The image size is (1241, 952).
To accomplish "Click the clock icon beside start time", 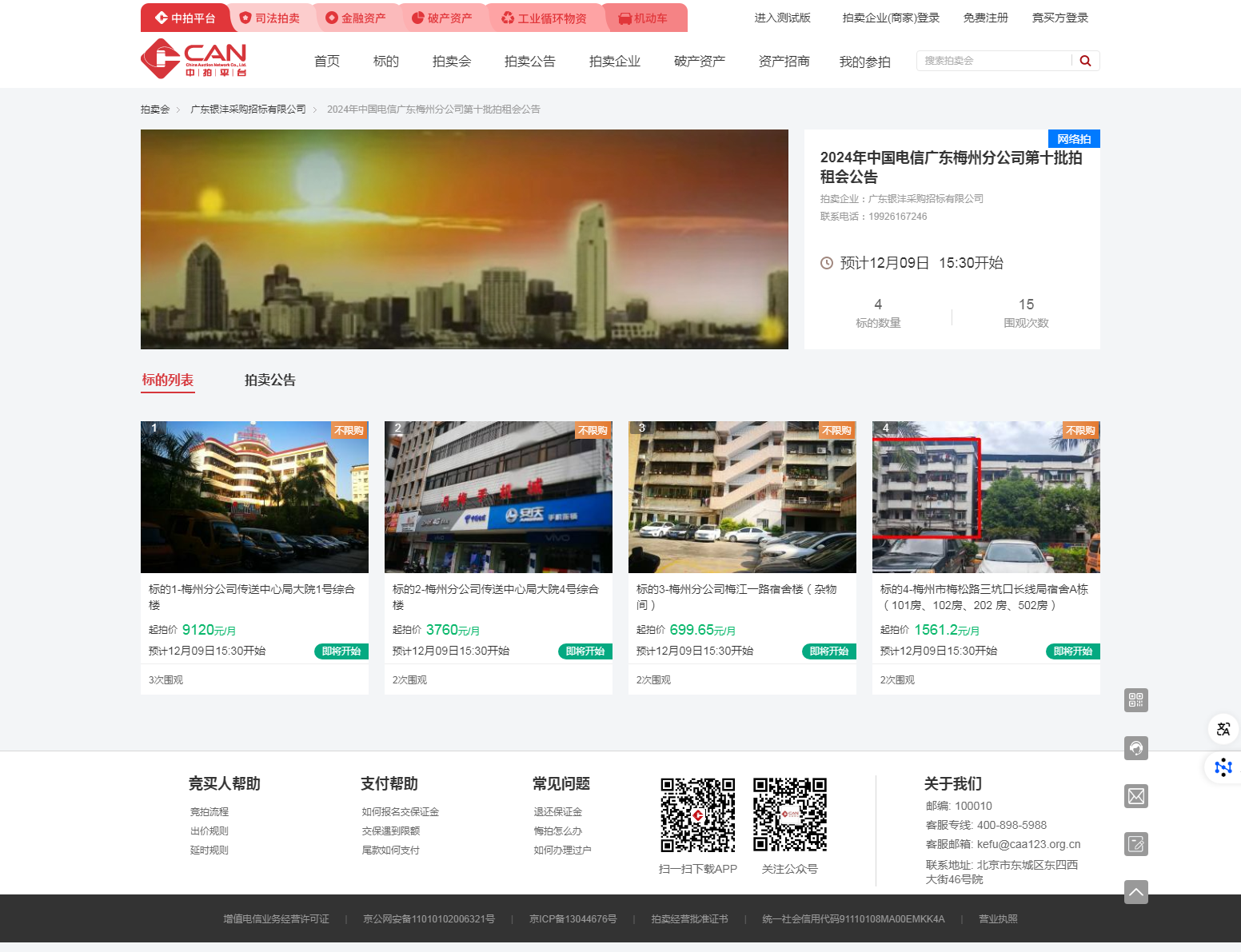I will (x=827, y=263).
